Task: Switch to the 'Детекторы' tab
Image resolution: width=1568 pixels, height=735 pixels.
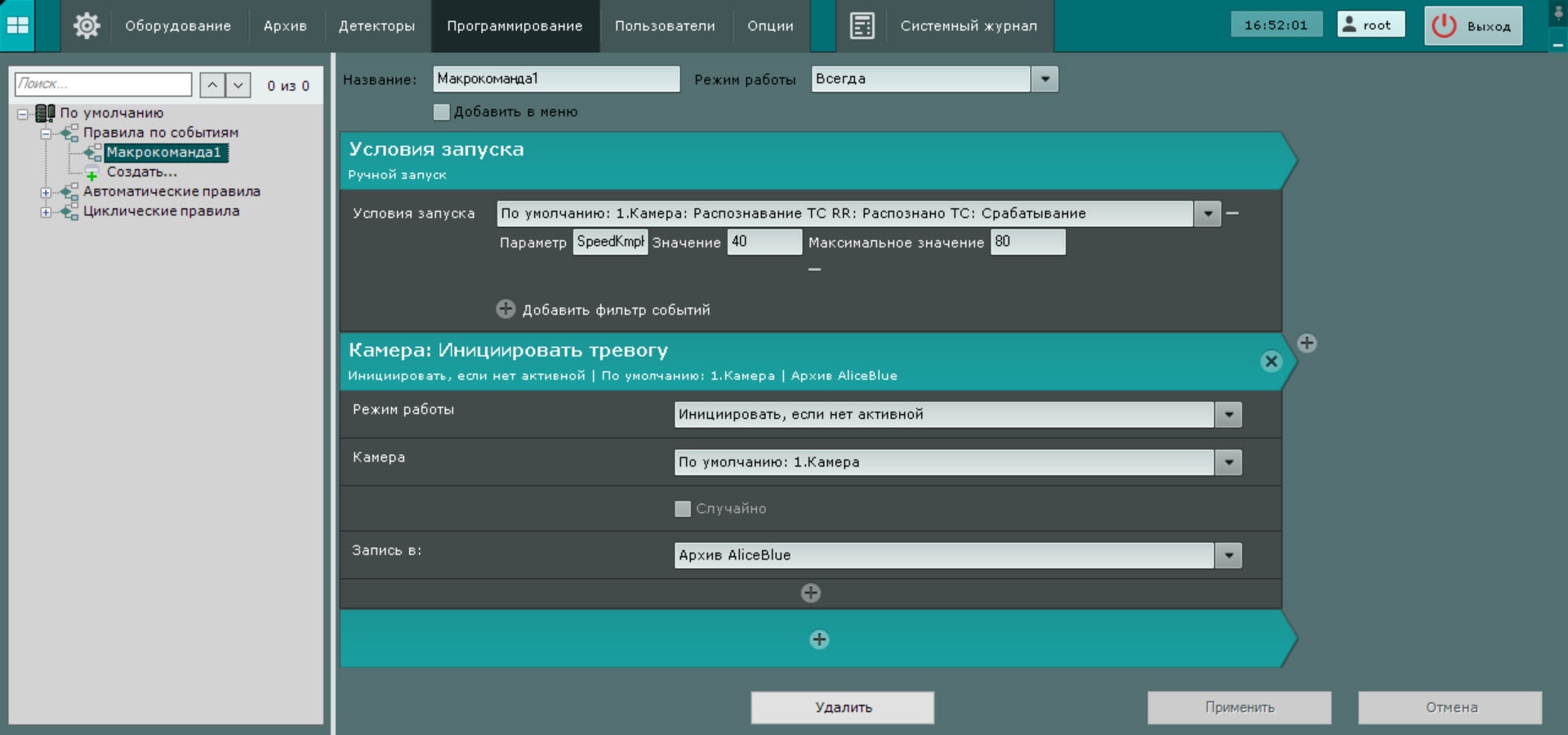Action: [x=376, y=26]
